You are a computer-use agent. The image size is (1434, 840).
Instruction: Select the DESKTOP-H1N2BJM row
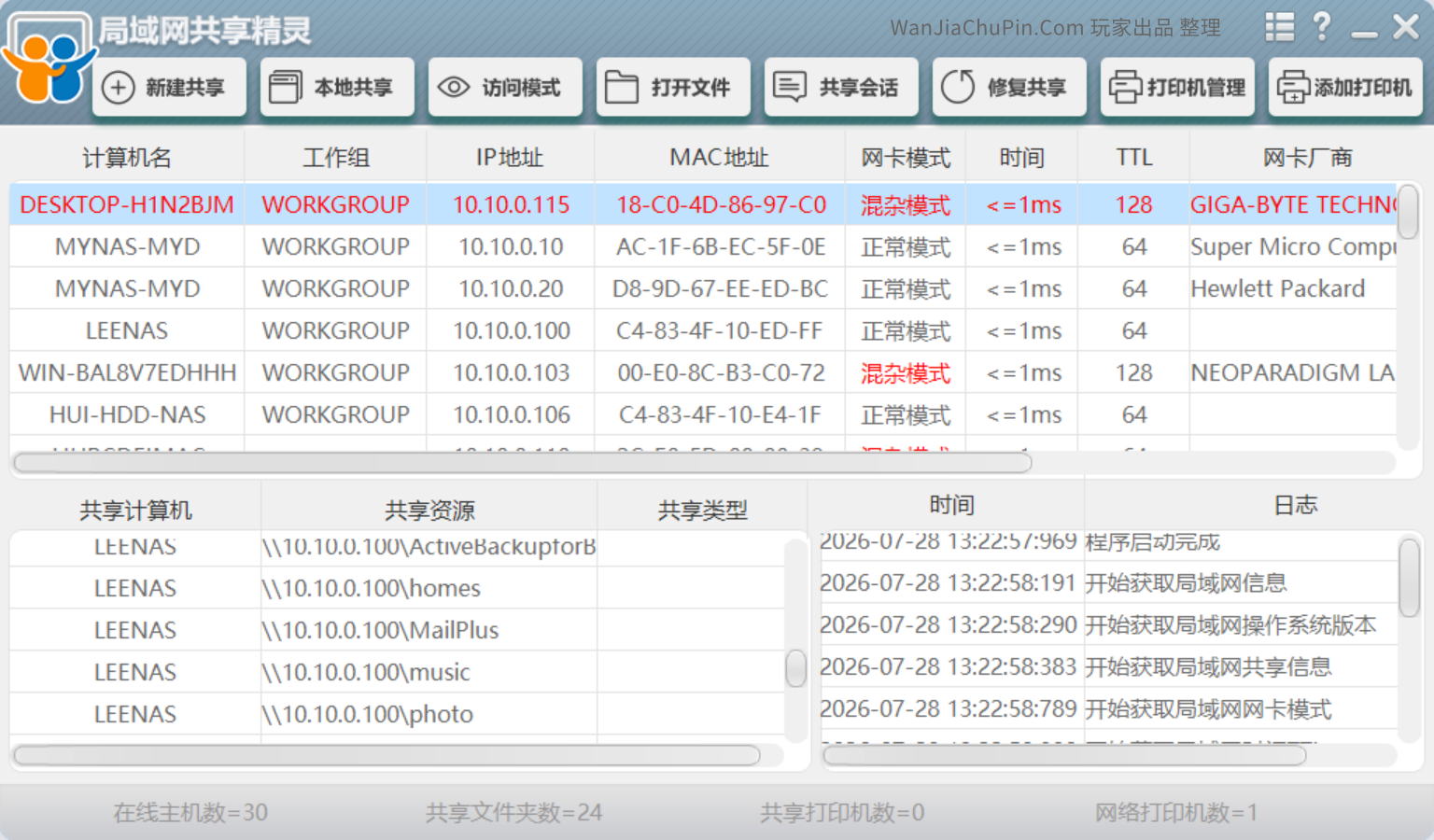coord(703,204)
